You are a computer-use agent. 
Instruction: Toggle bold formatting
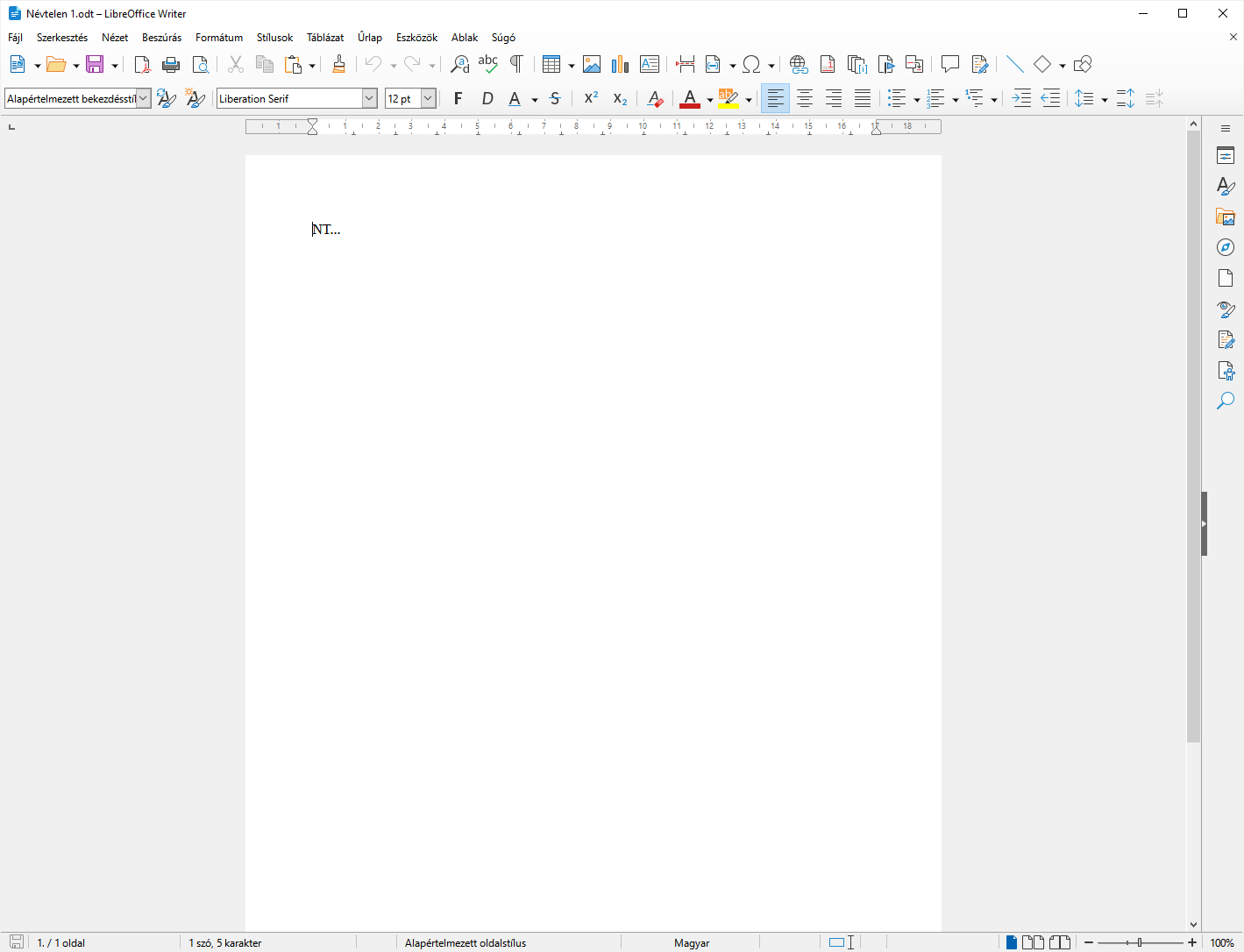click(x=458, y=98)
